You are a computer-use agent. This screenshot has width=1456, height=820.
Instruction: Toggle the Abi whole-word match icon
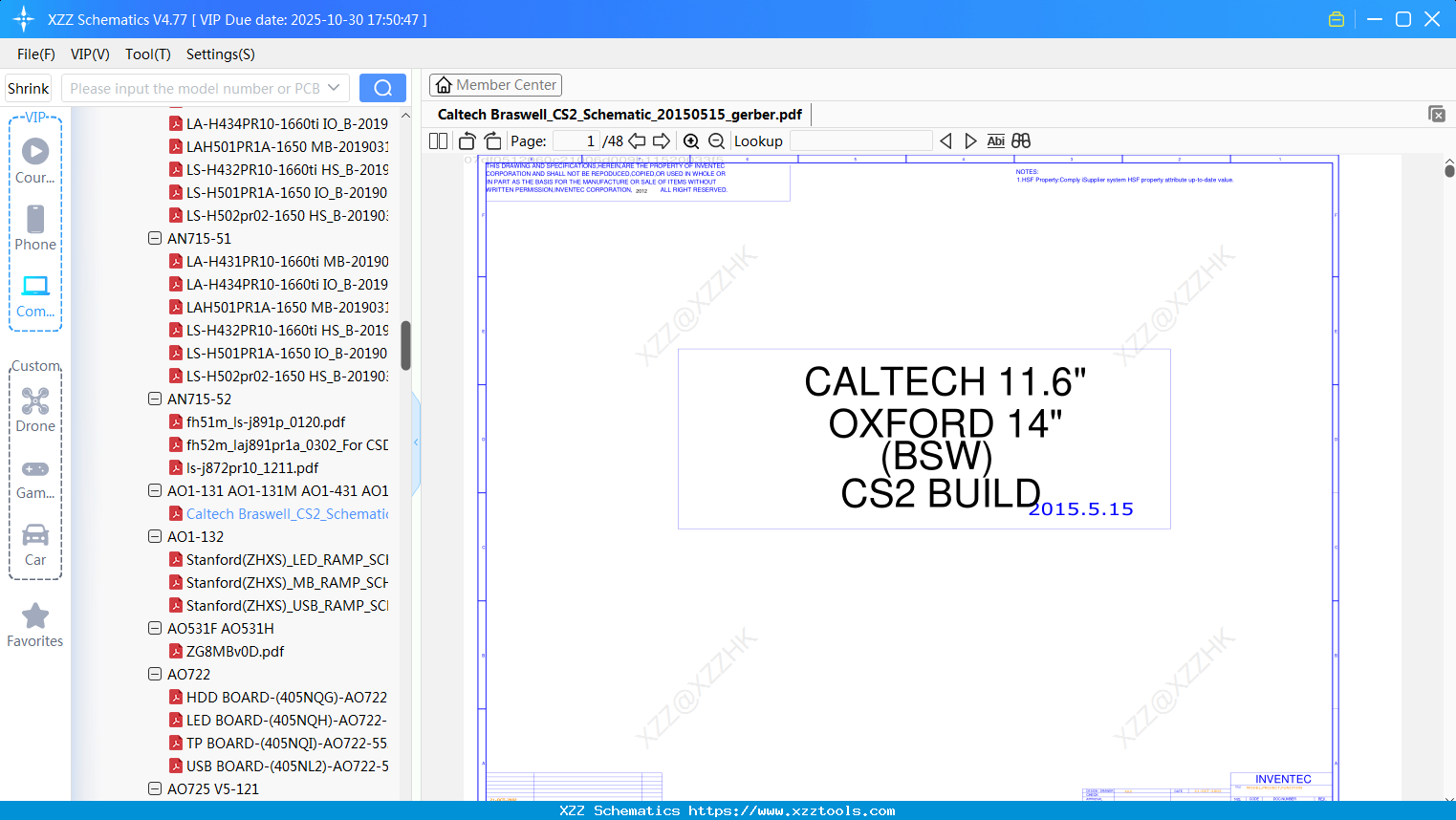coord(995,141)
